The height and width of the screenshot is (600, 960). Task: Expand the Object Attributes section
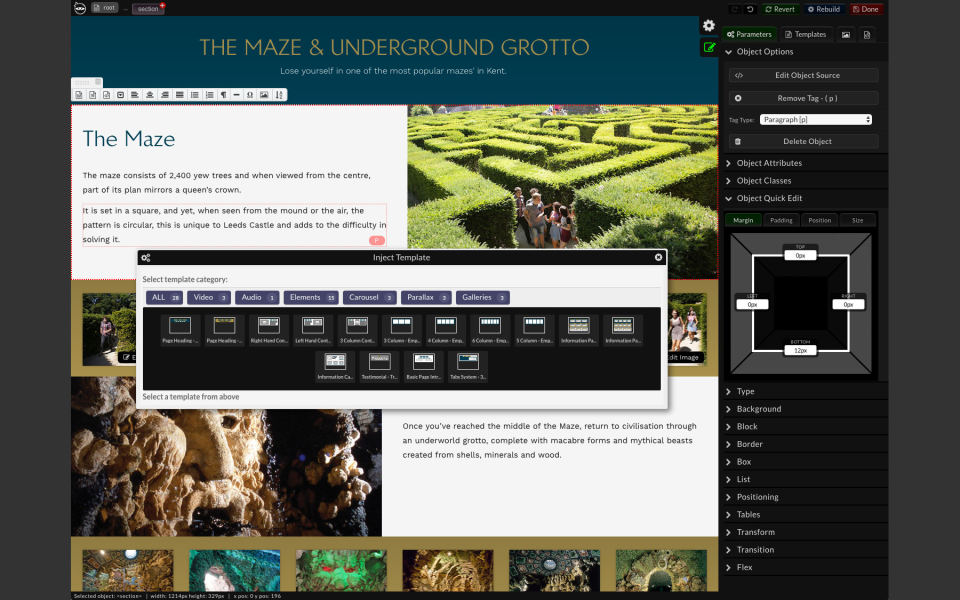click(804, 163)
